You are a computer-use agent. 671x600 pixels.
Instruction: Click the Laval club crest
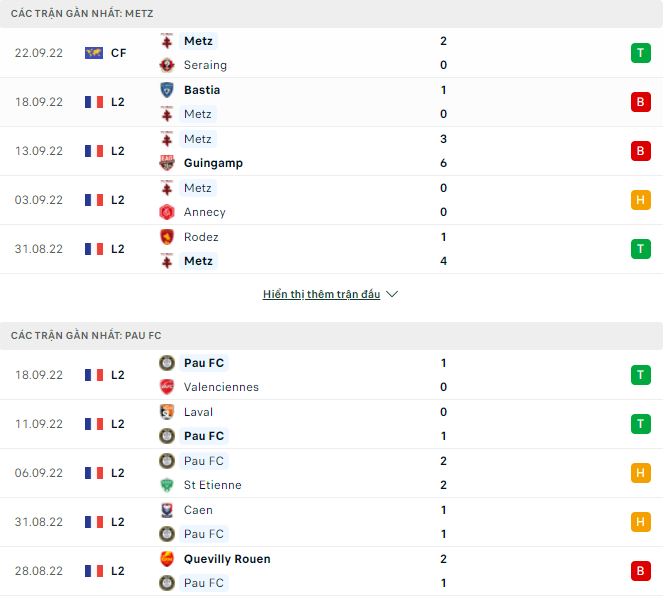[167, 412]
